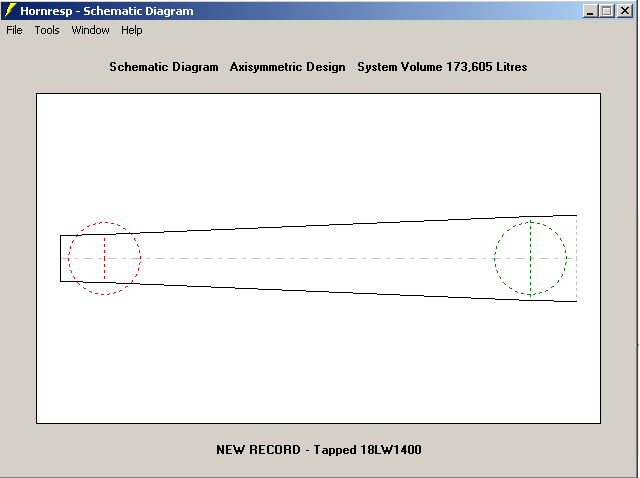The width and height of the screenshot is (640, 478).
Task: Click the 'NEW RECORD - Tapped 18LW1400' label
Action: point(319,450)
